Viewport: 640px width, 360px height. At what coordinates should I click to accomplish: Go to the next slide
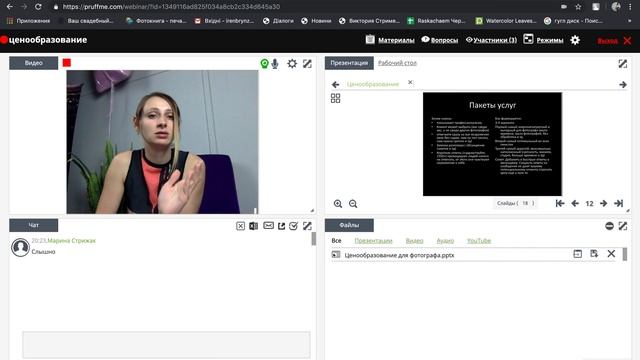pos(603,203)
